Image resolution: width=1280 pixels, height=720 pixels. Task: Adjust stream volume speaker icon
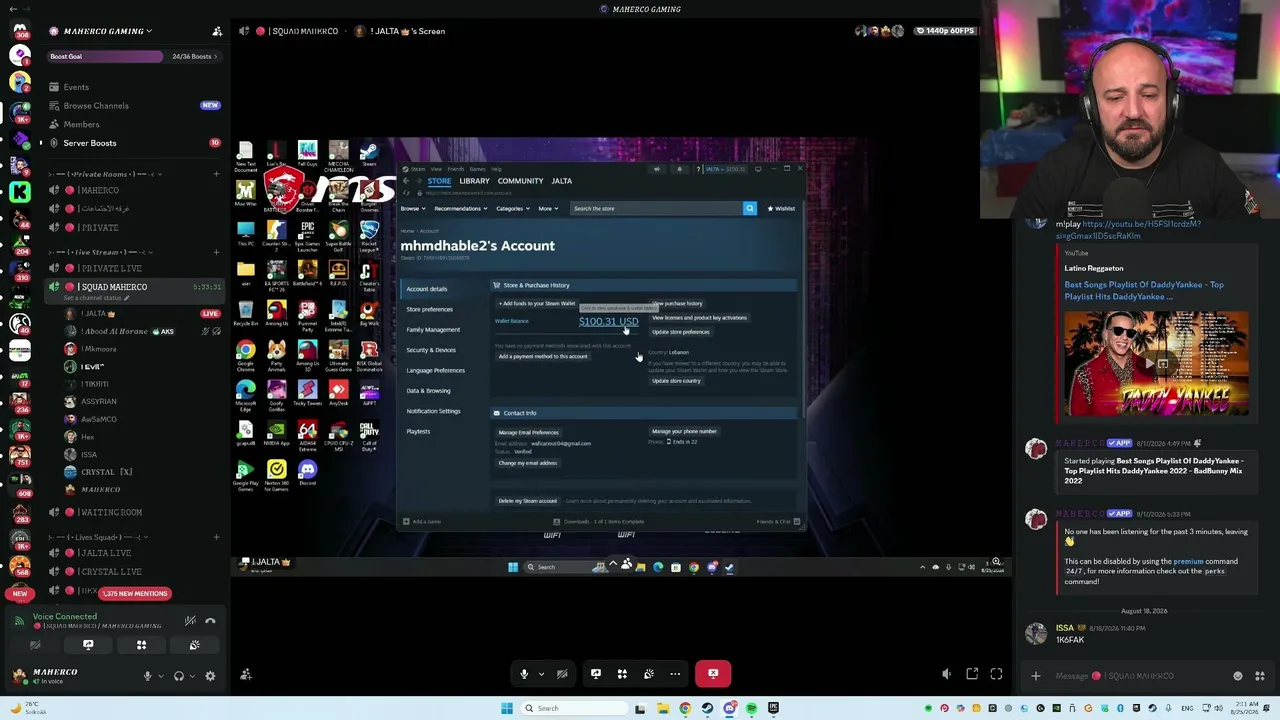pyautogui.click(x=947, y=674)
